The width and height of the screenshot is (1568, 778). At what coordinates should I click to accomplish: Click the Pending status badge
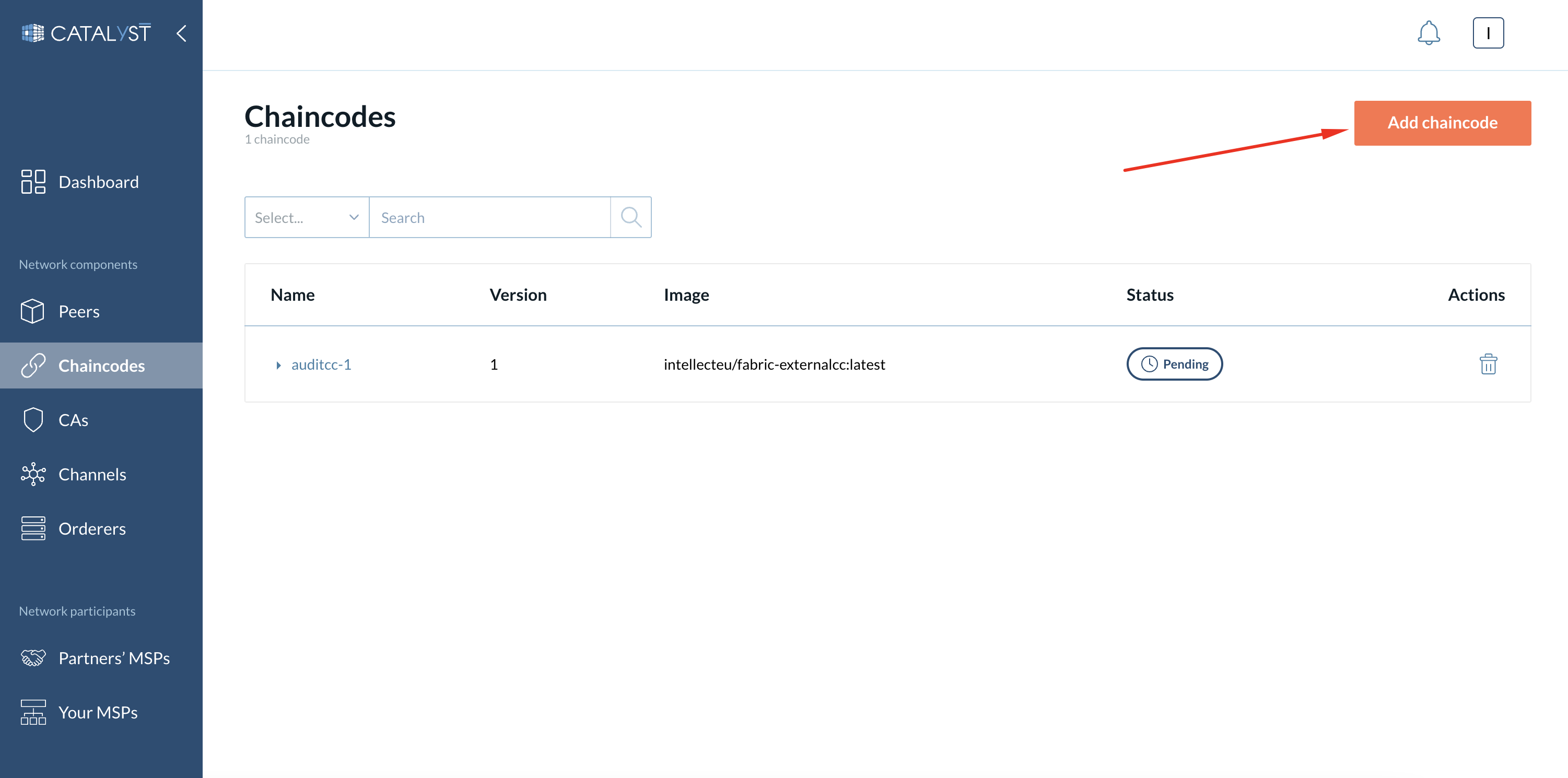[1174, 364]
